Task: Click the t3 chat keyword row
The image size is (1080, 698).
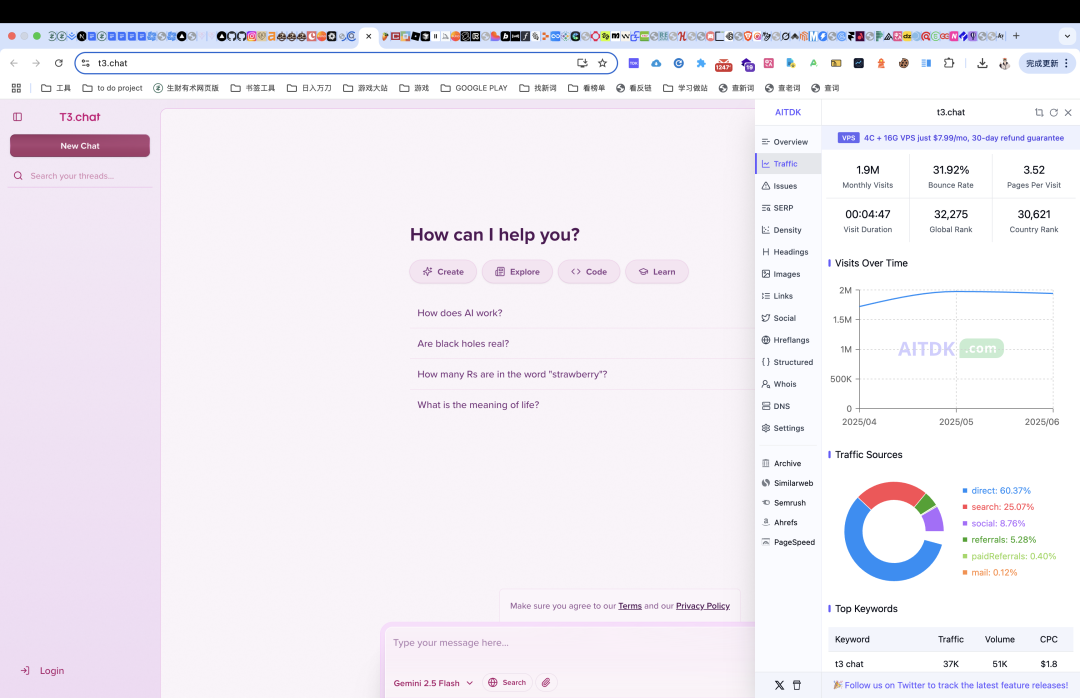Action: 951,664
